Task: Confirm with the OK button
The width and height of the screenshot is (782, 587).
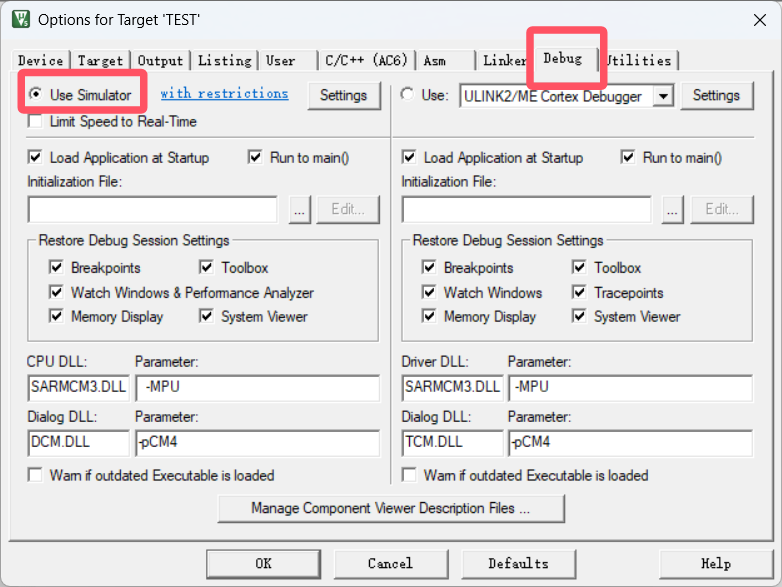Action: click(x=263, y=564)
